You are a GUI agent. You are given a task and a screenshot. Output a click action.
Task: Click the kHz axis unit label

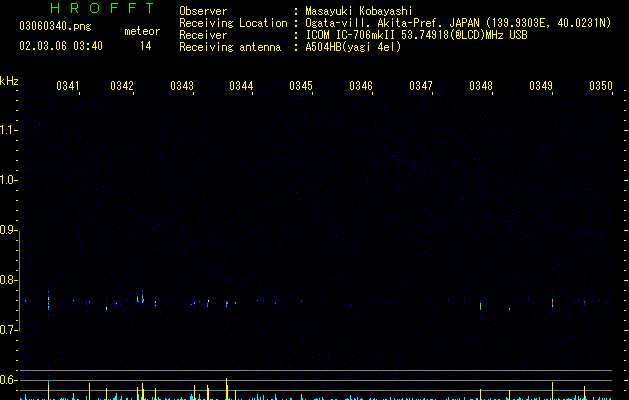pyautogui.click(x=9, y=81)
